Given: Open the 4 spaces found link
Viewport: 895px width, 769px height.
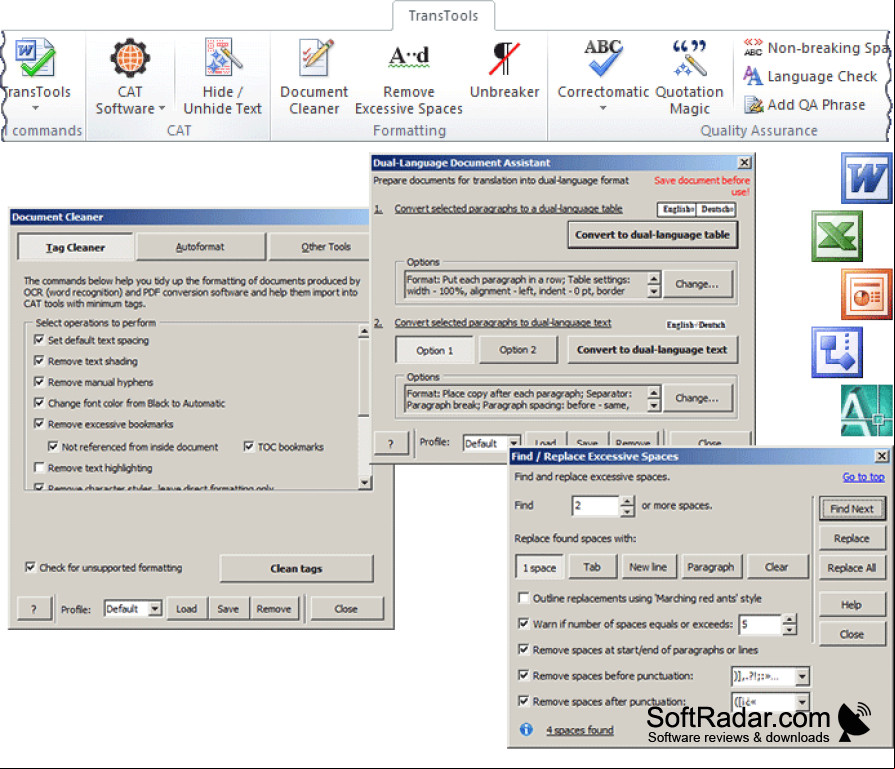Looking at the screenshot, I should (580, 730).
